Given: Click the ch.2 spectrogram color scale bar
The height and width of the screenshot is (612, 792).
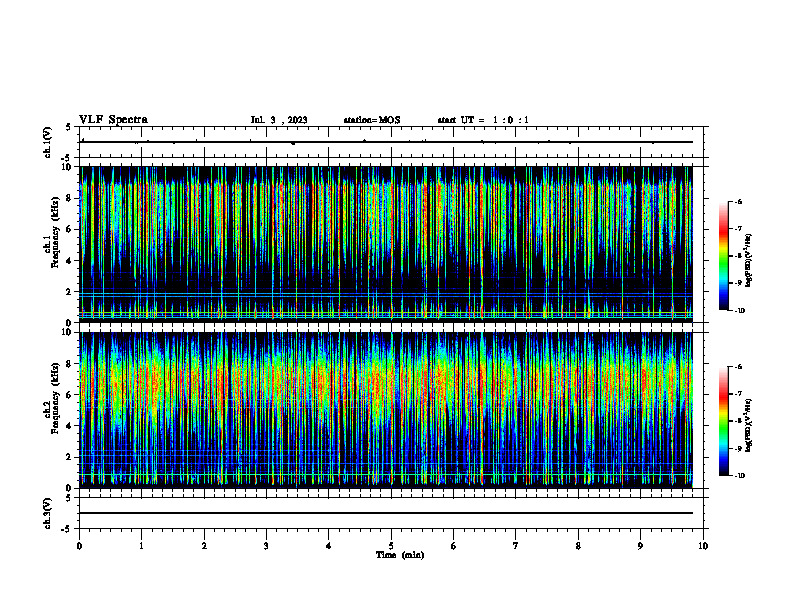Looking at the screenshot, I should click(723, 421).
